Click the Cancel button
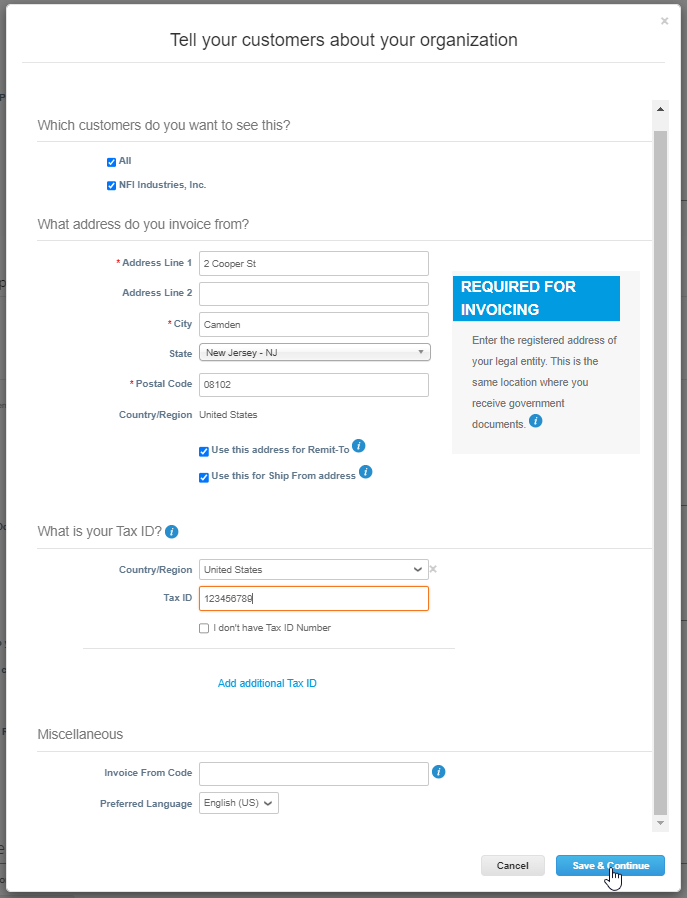The width and height of the screenshot is (687, 898). click(512, 866)
